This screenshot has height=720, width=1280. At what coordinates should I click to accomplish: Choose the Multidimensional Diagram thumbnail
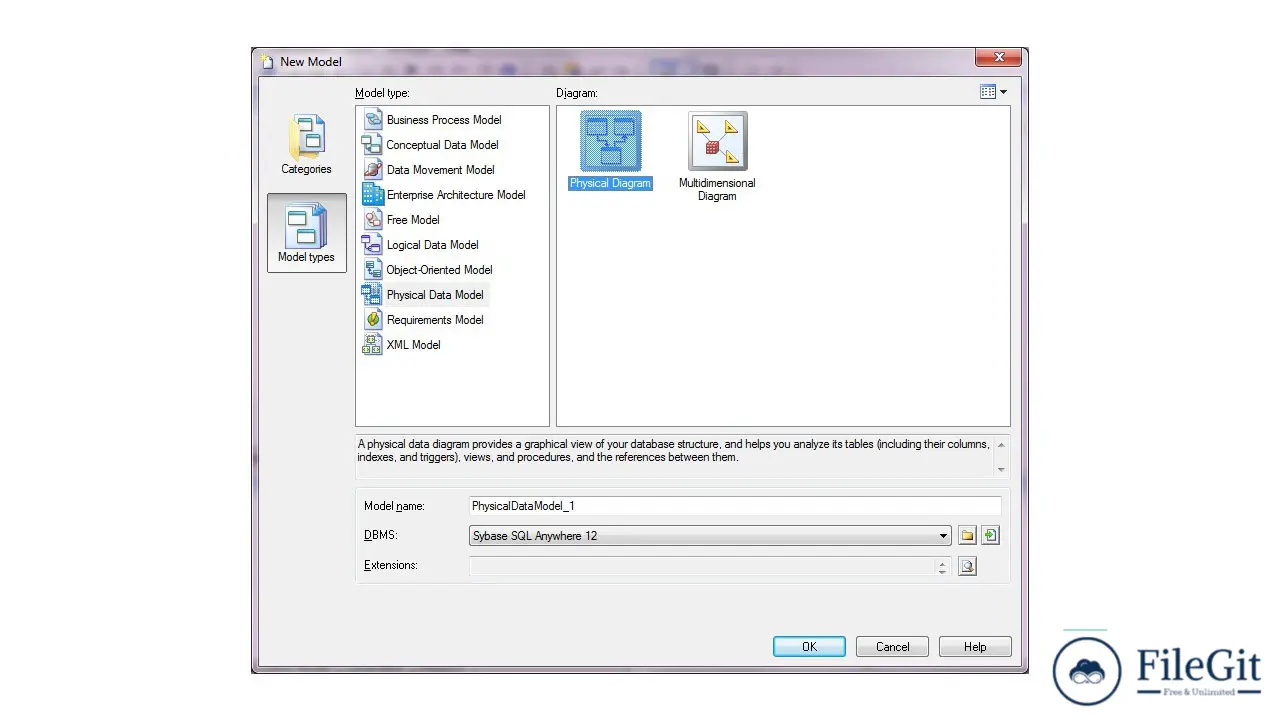tap(717, 141)
